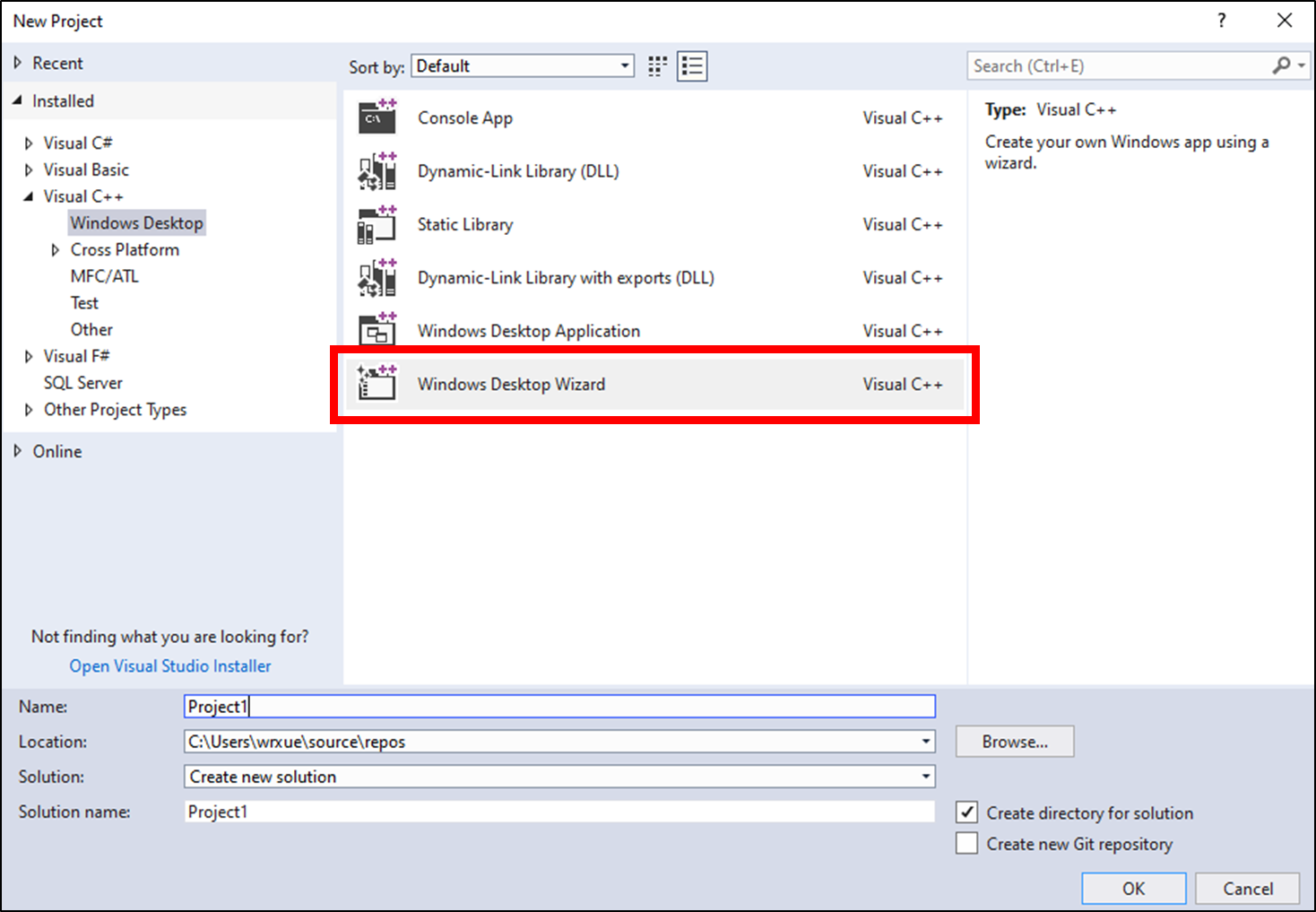Expand the Visual F# node
Screen dimensions: 1316x912
click(x=29, y=356)
